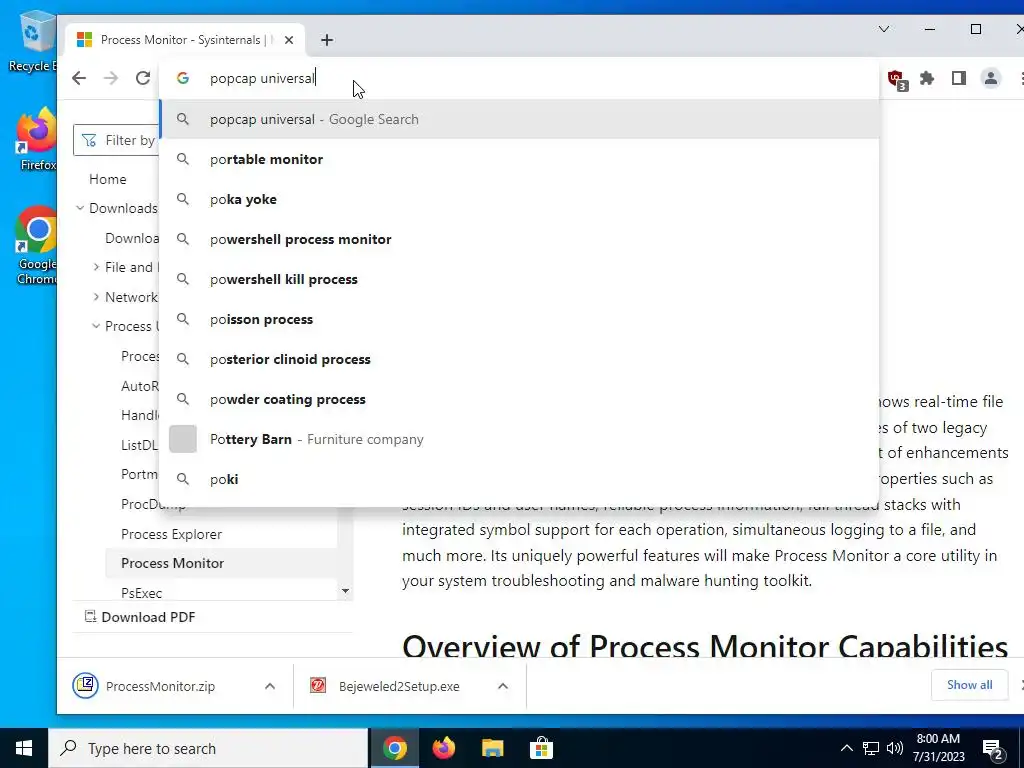Choose 'powder coating process' suggestion
The image size is (1024, 768).
pyautogui.click(x=519, y=399)
